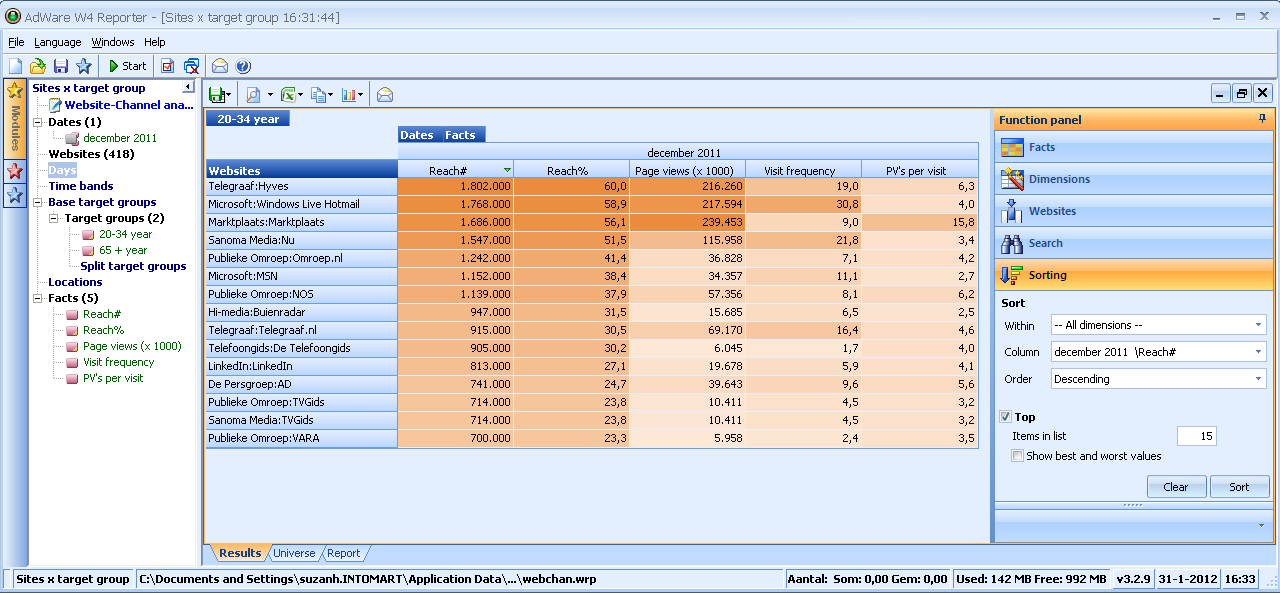Click the Marktplaats:Marktplaats row label

pyautogui.click(x=302, y=222)
